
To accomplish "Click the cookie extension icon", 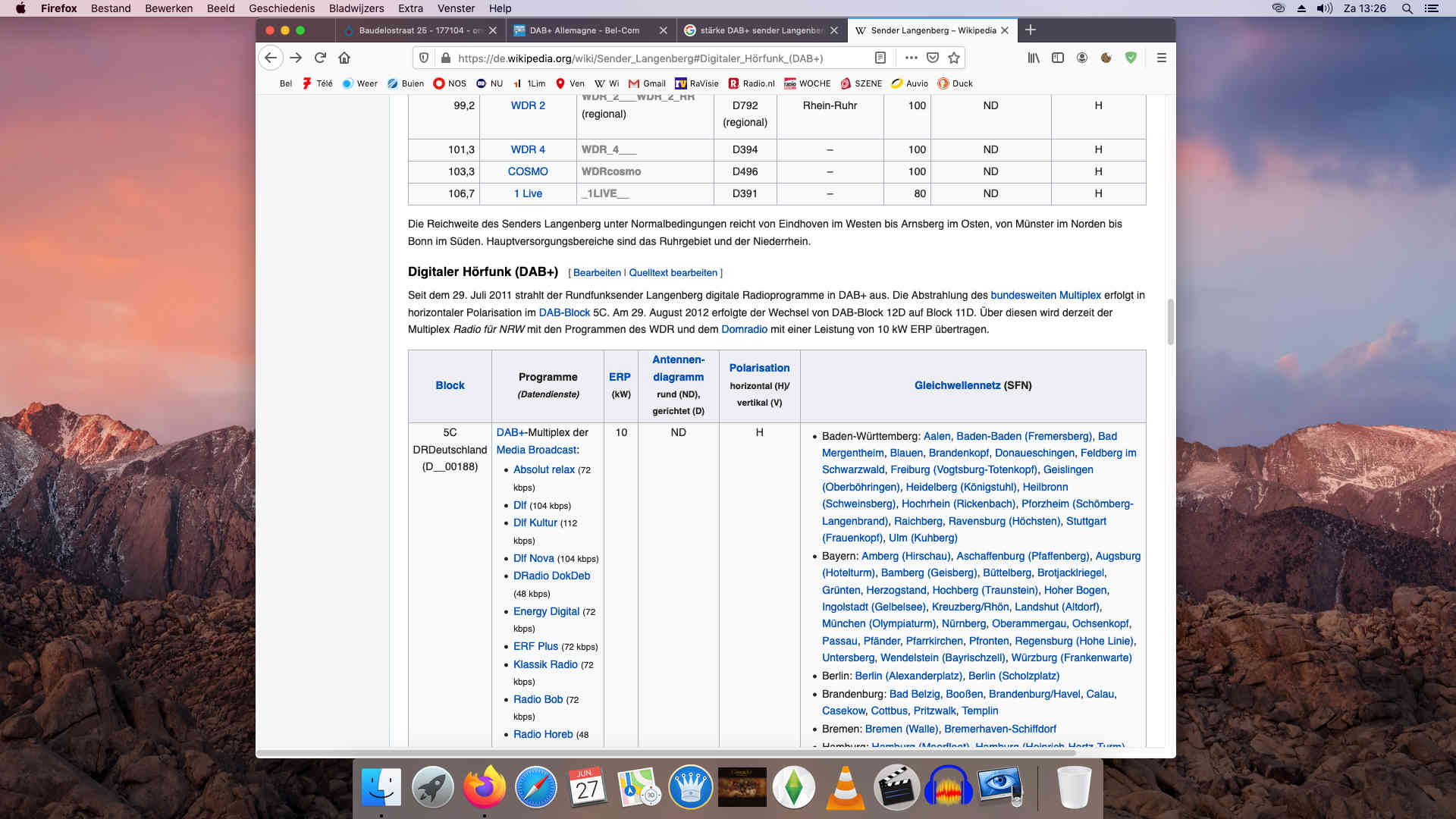I will point(1106,58).
